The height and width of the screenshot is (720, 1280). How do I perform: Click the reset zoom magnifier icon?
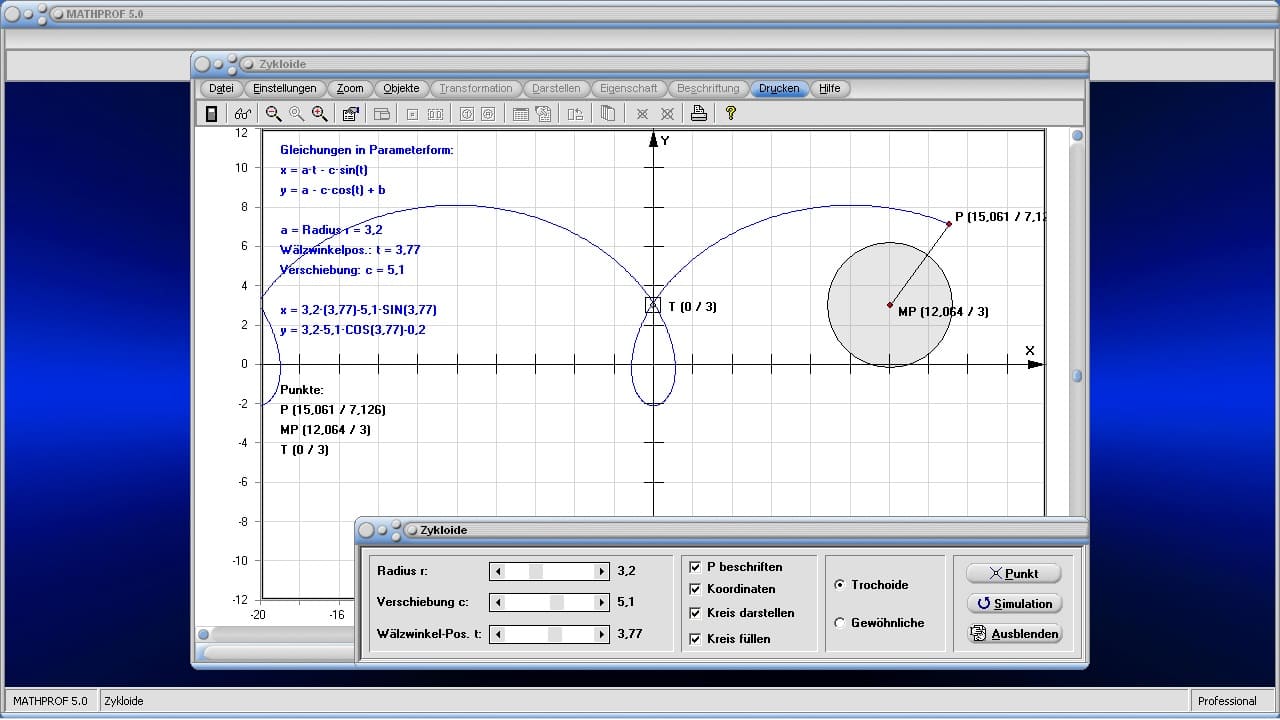point(296,114)
